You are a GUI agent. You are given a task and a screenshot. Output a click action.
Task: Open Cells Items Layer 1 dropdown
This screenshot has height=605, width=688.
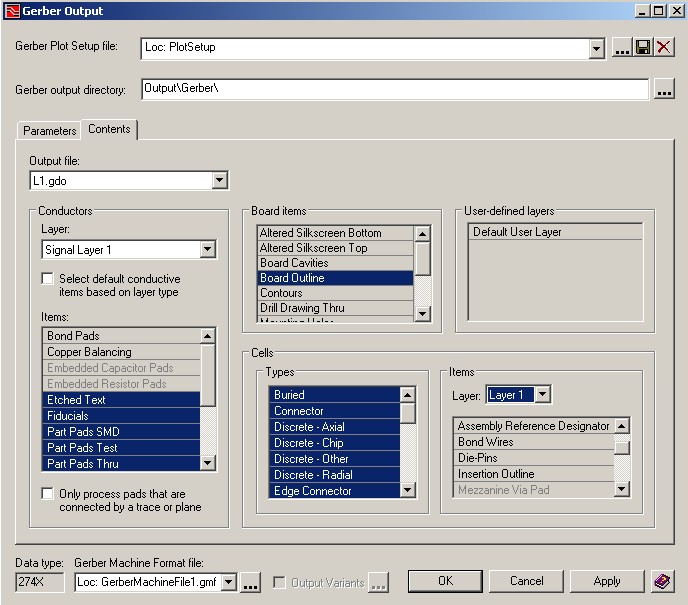542,394
